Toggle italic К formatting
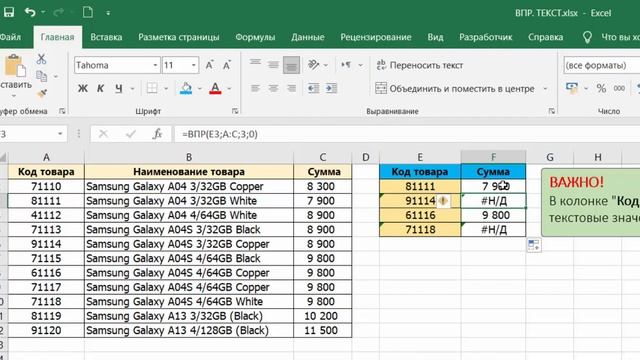 click(100, 88)
